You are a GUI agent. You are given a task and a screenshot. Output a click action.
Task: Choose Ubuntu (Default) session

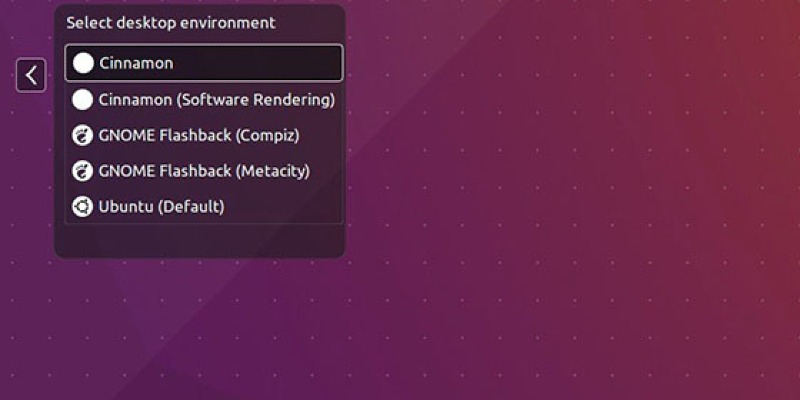click(161, 207)
